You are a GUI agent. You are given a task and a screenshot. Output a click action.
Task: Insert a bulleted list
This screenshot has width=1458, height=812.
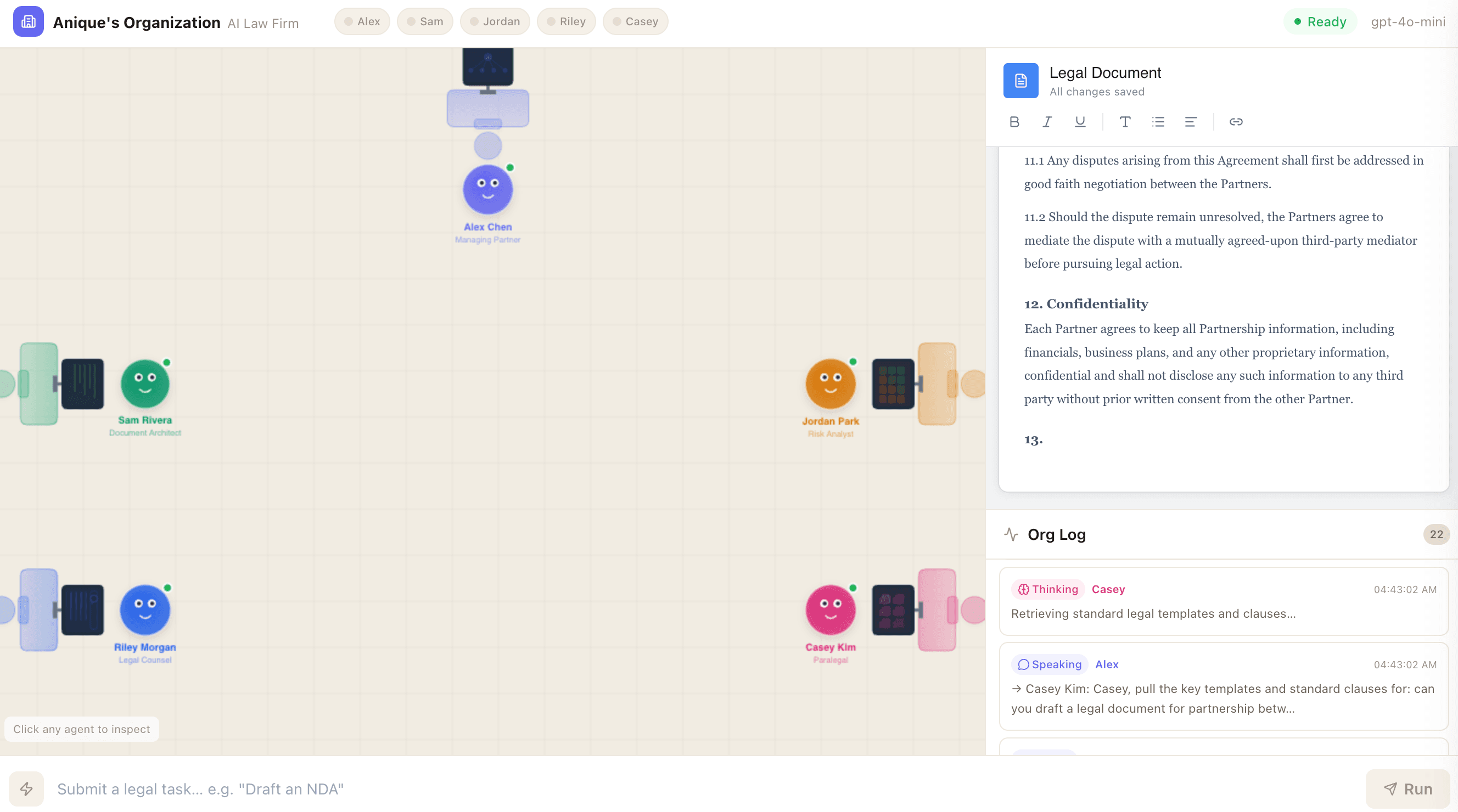pyautogui.click(x=1158, y=122)
